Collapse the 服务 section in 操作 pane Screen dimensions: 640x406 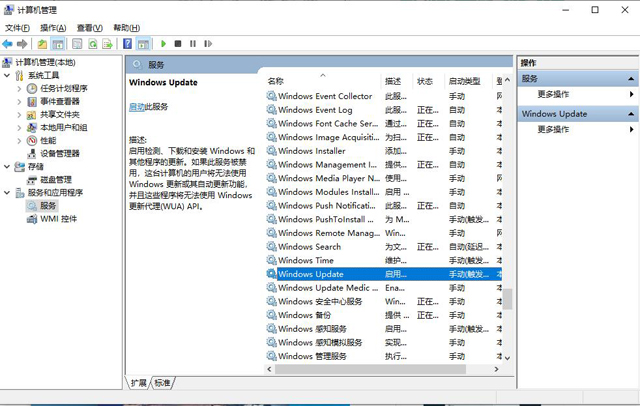pyautogui.click(x=631, y=79)
